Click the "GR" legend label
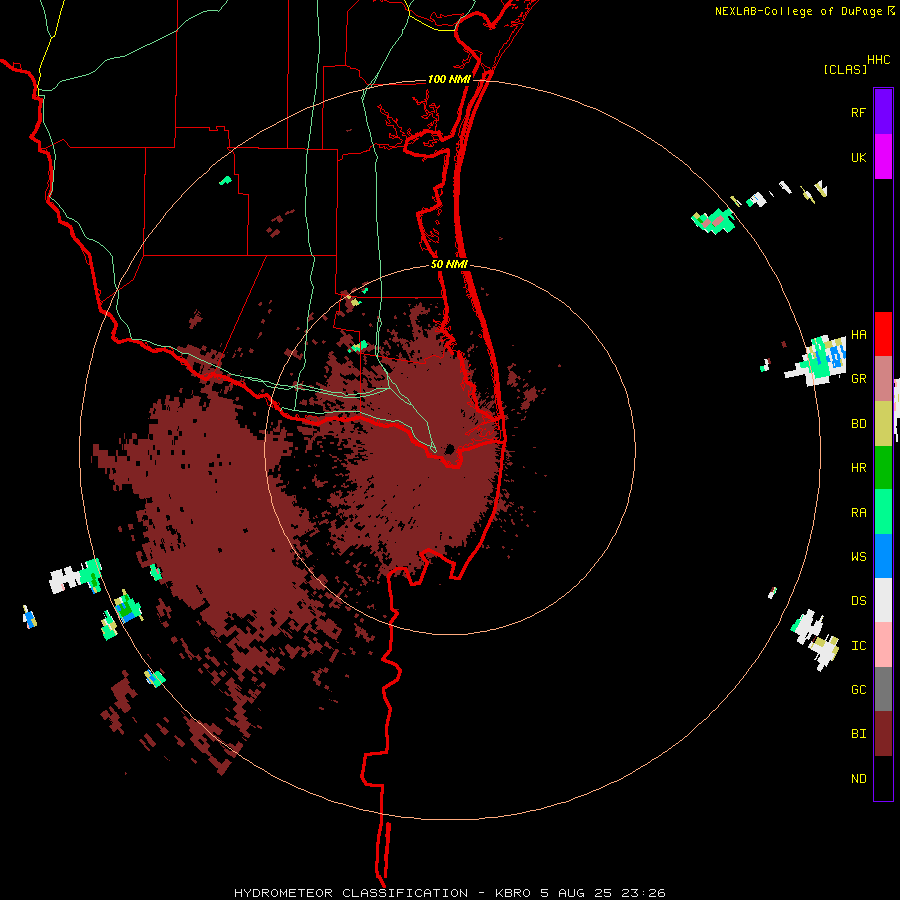 [858, 379]
